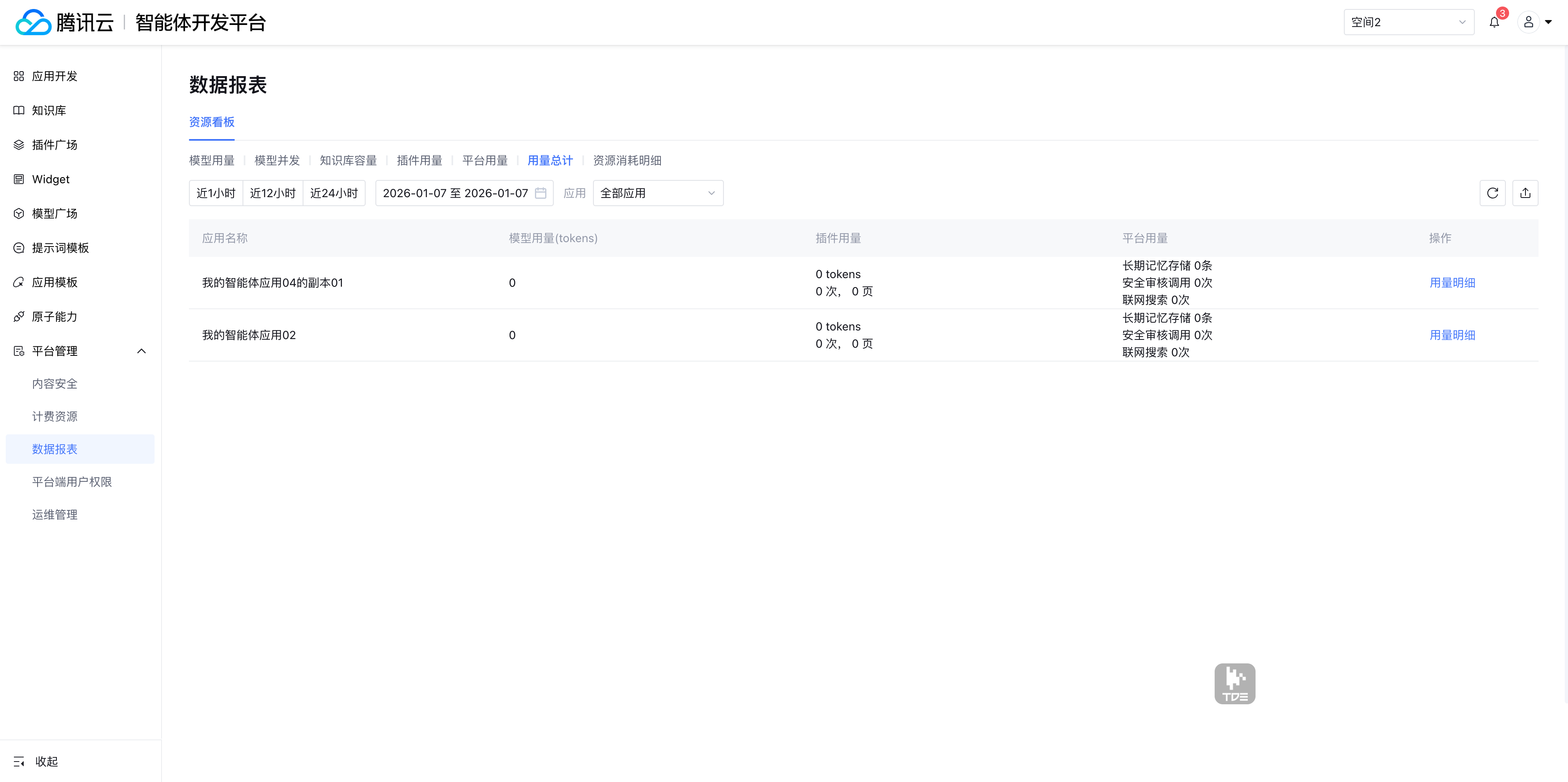Click the floating TDE assistant icon
This screenshot has height=782, width=1568.
[x=1234, y=683]
